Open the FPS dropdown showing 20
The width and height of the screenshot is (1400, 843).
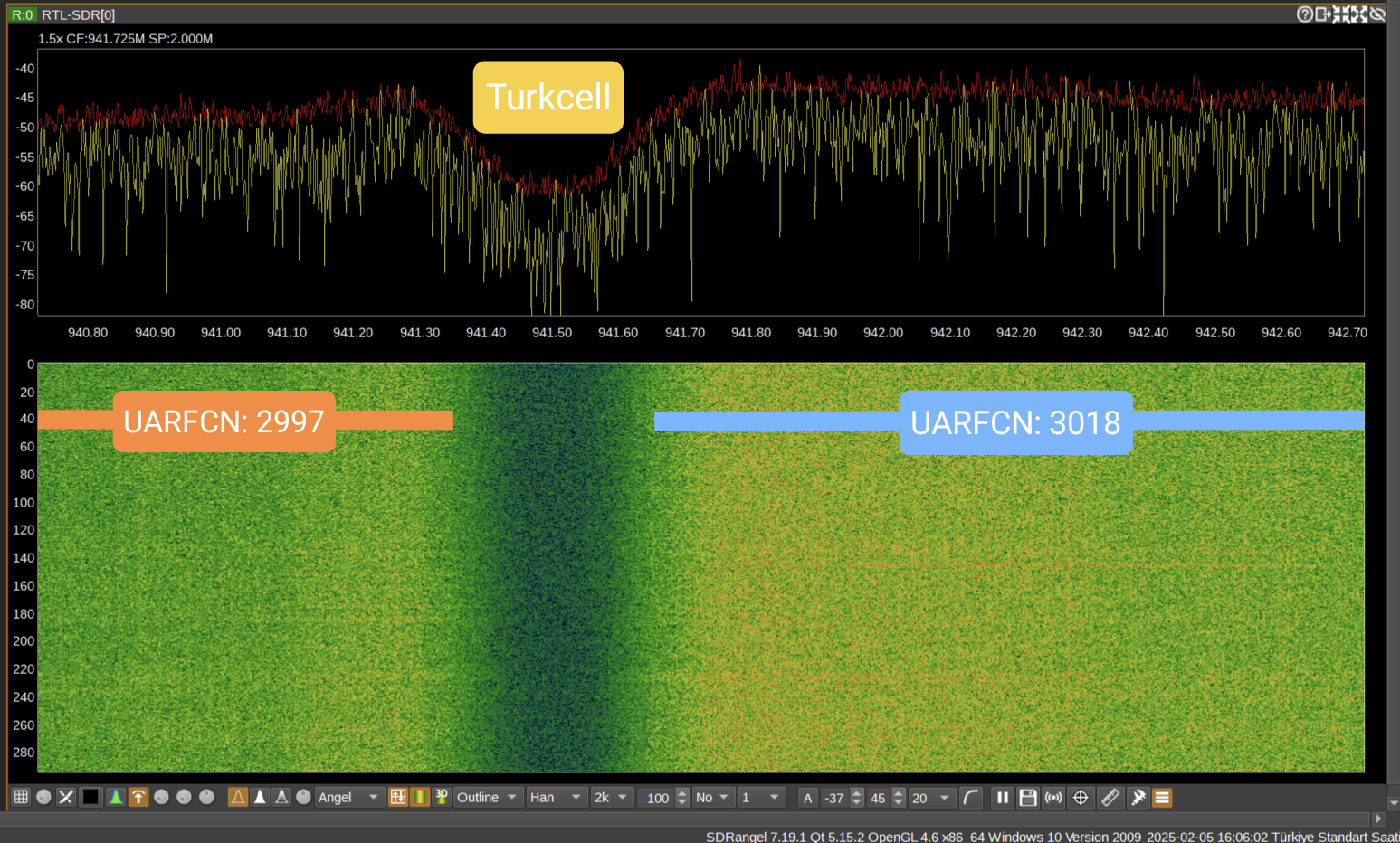931,798
